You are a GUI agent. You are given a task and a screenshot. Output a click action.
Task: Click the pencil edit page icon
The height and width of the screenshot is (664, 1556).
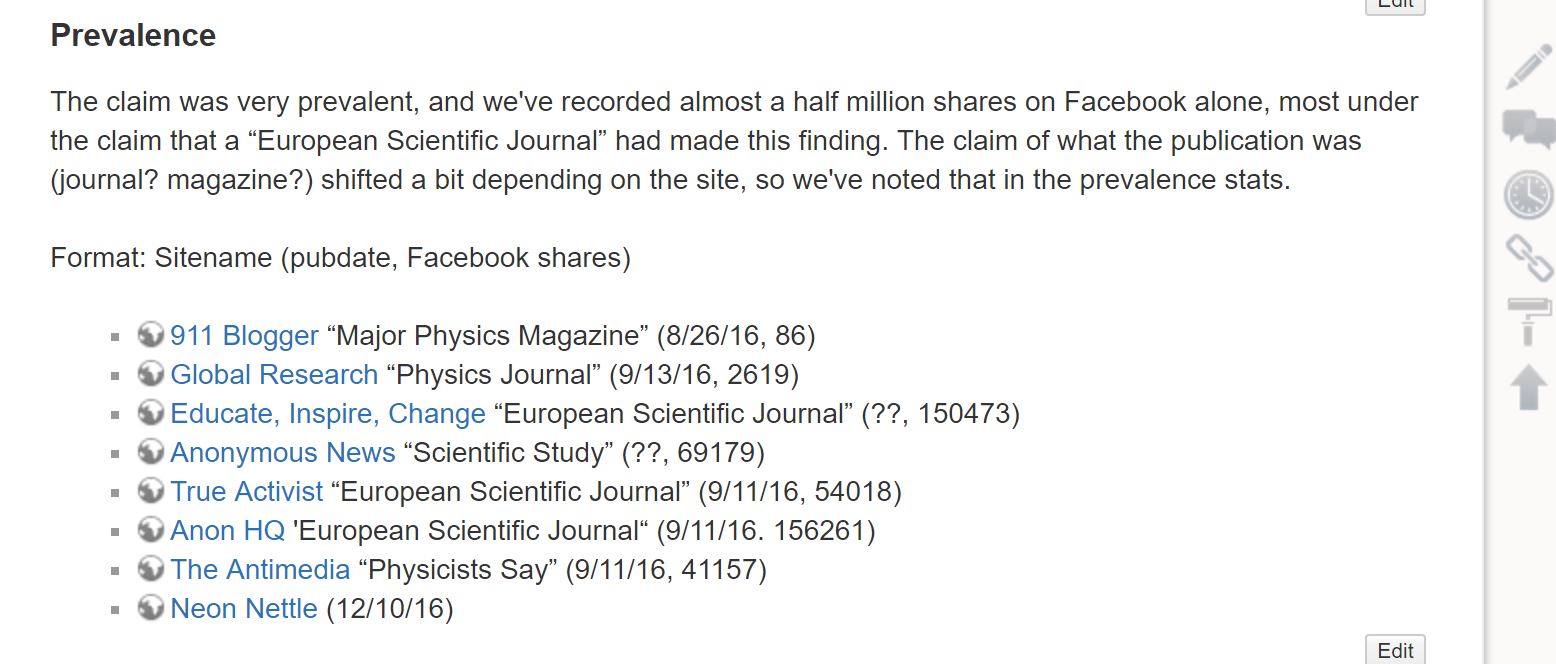coord(1528,67)
